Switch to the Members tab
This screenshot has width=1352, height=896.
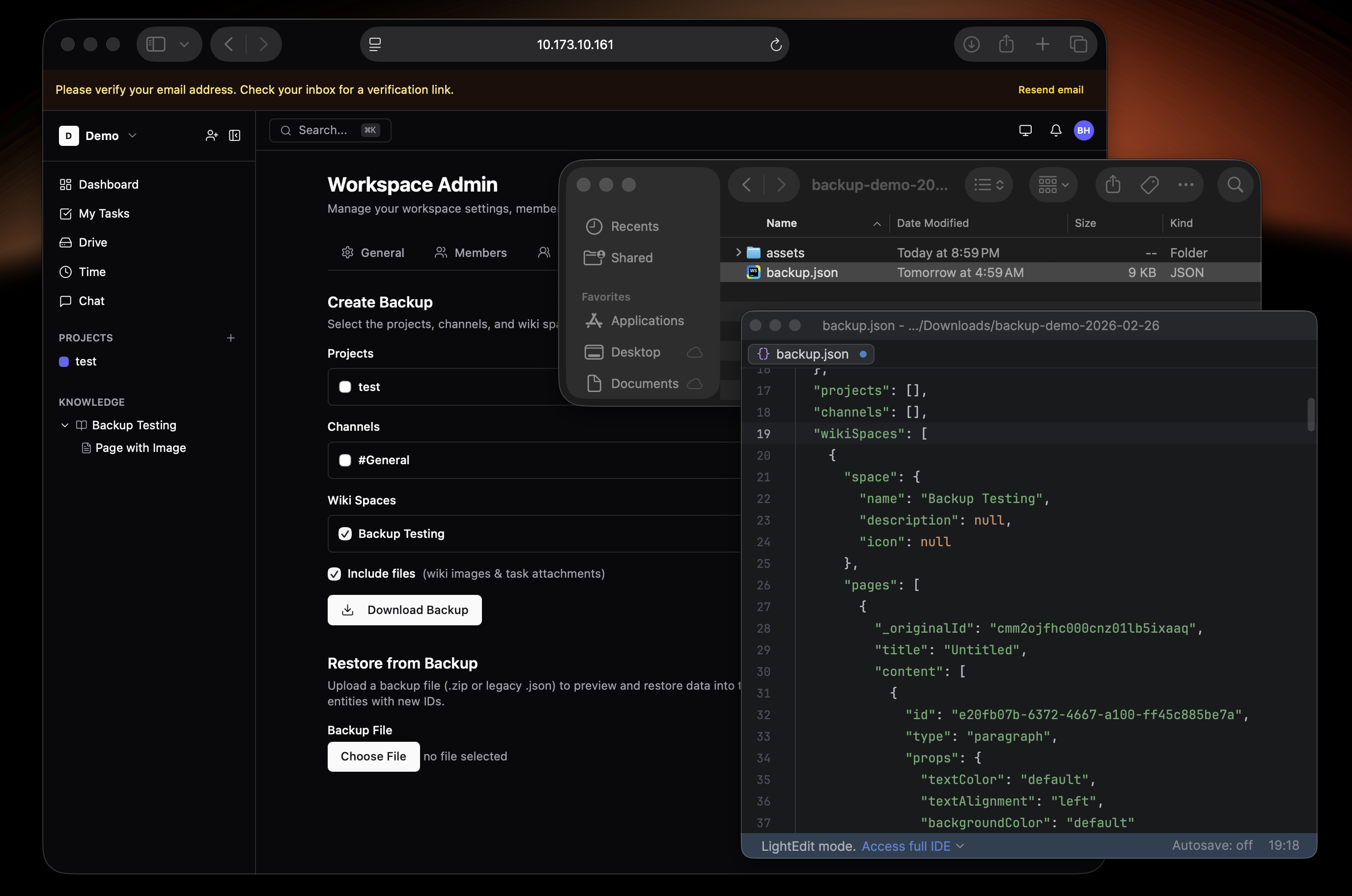(471, 252)
